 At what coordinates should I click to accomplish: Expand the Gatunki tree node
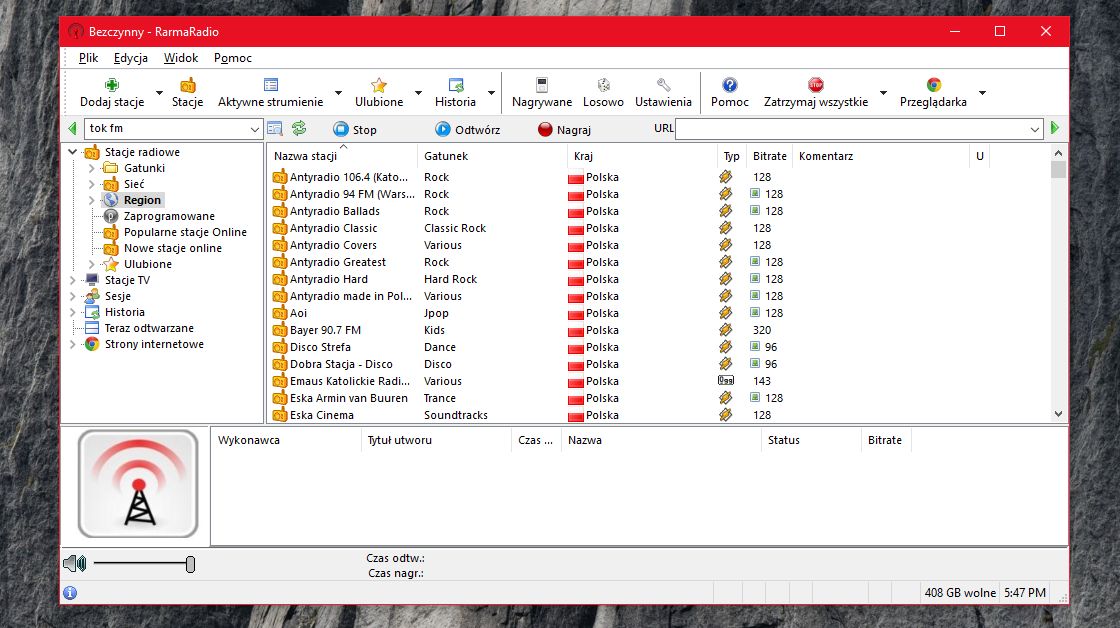[91, 169]
